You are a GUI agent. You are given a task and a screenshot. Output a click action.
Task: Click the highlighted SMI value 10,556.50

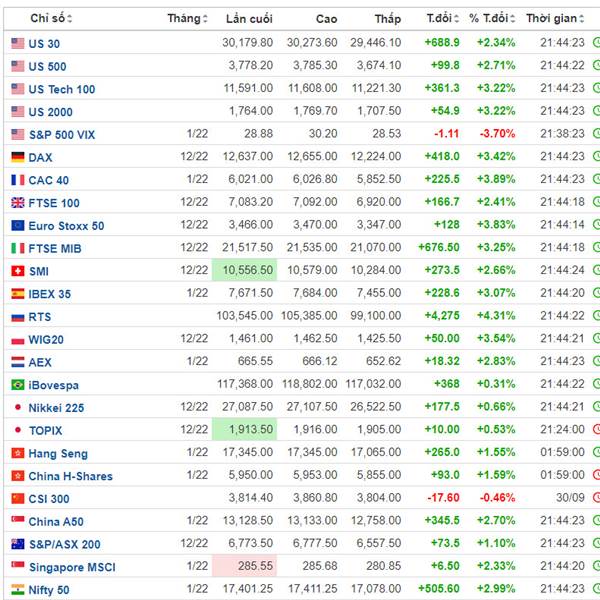(x=244, y=270)
